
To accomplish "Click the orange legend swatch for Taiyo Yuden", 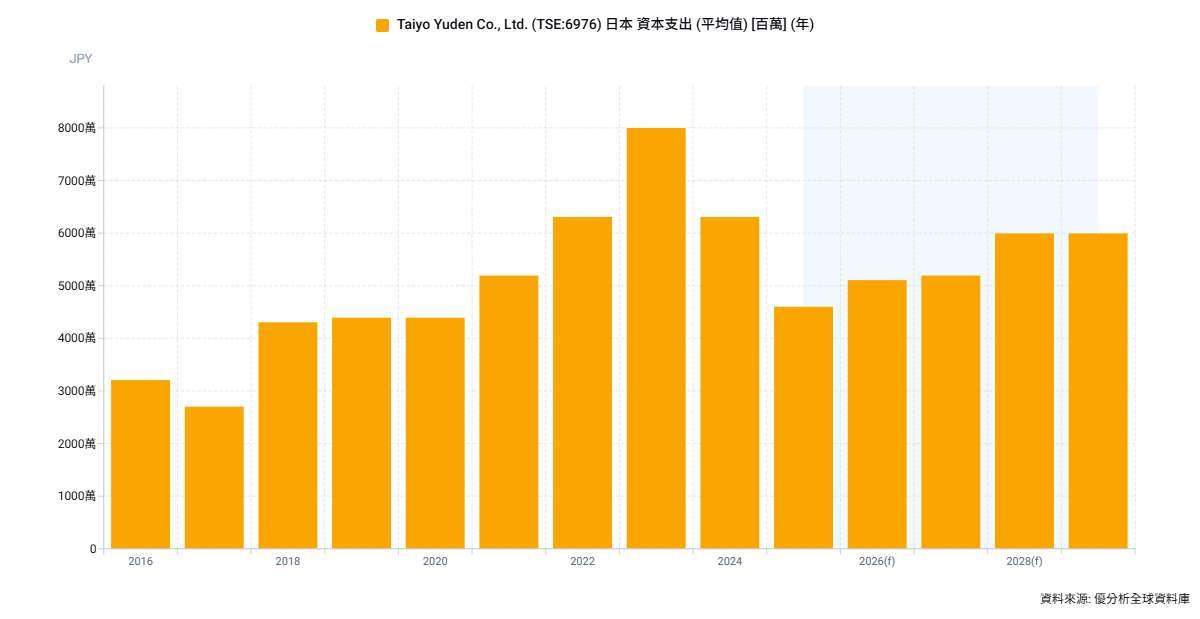I will [x=382, y=25].
